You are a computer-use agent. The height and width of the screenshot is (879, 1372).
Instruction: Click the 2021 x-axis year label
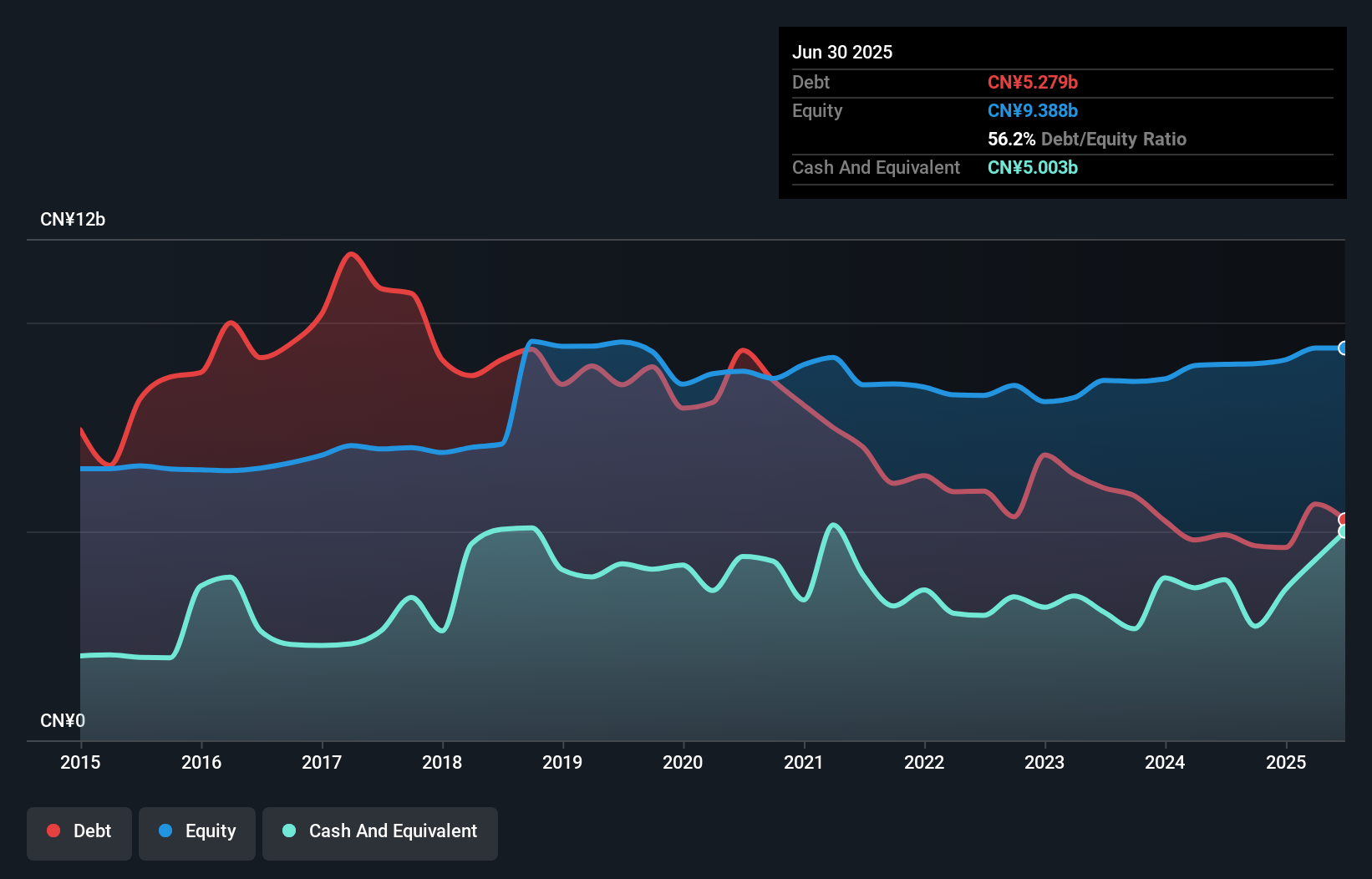pos(804,762)
